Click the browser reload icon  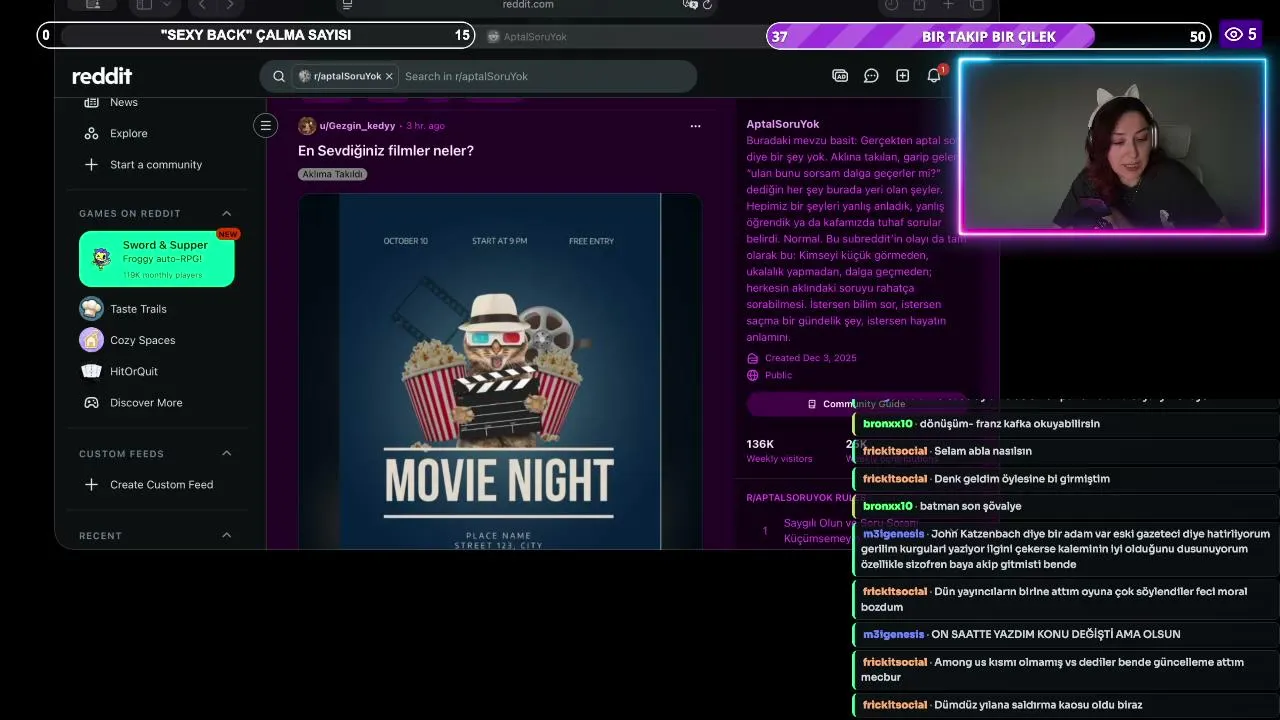708,5
